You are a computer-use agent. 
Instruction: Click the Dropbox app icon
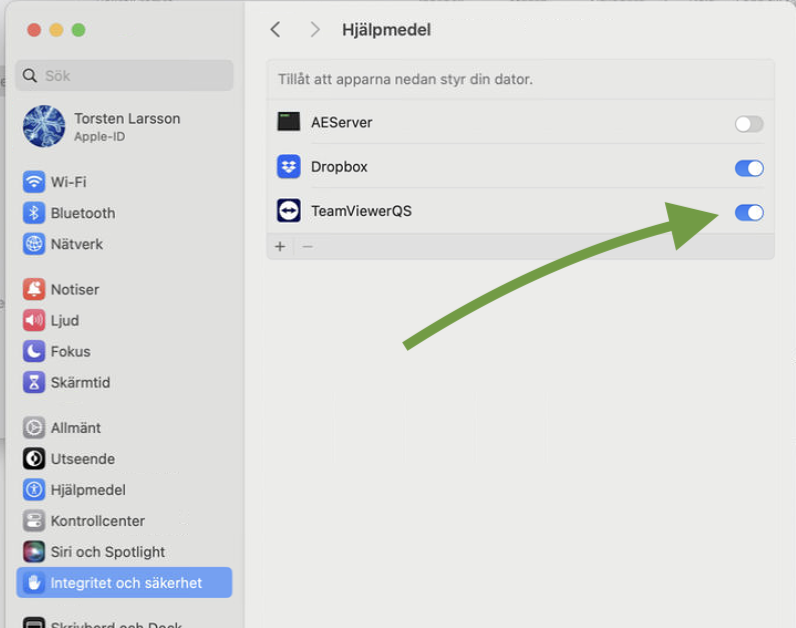click(289, 167)
